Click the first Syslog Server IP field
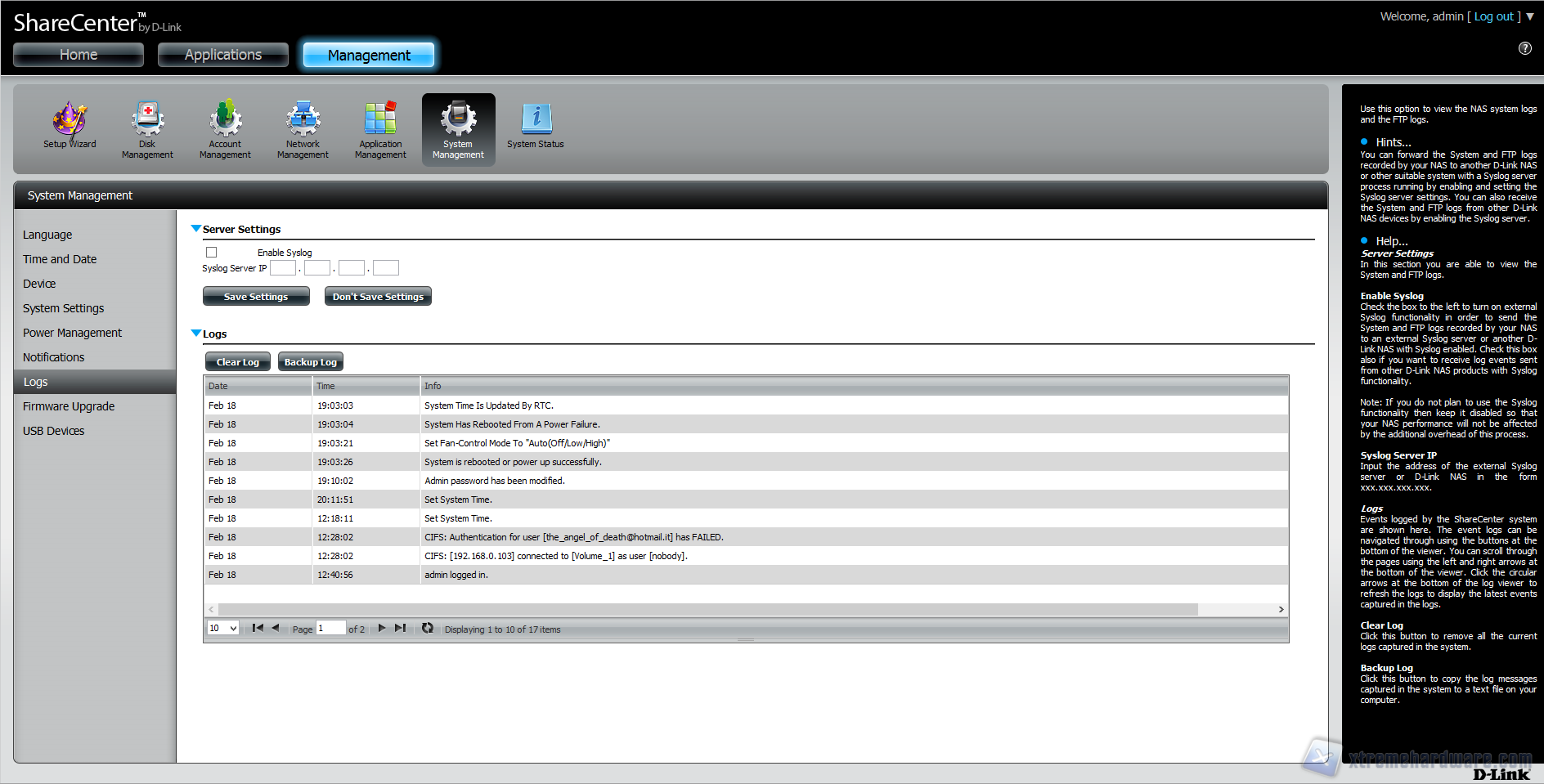This screenshot has width=1544, height=784. point(283,268)
